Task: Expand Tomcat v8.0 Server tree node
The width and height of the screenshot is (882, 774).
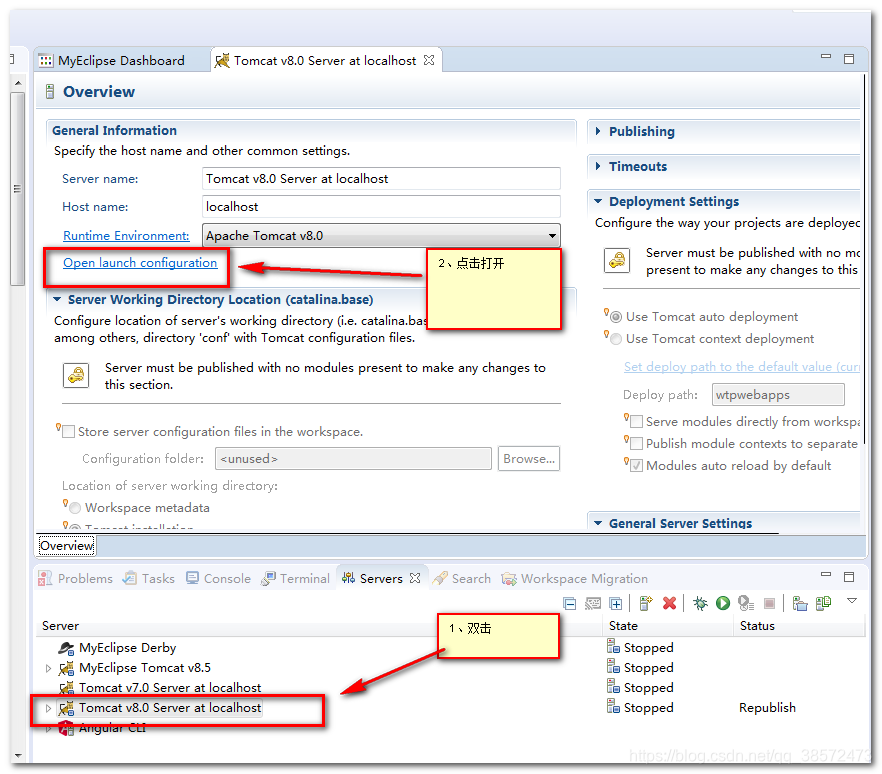Action: [48, 708]
